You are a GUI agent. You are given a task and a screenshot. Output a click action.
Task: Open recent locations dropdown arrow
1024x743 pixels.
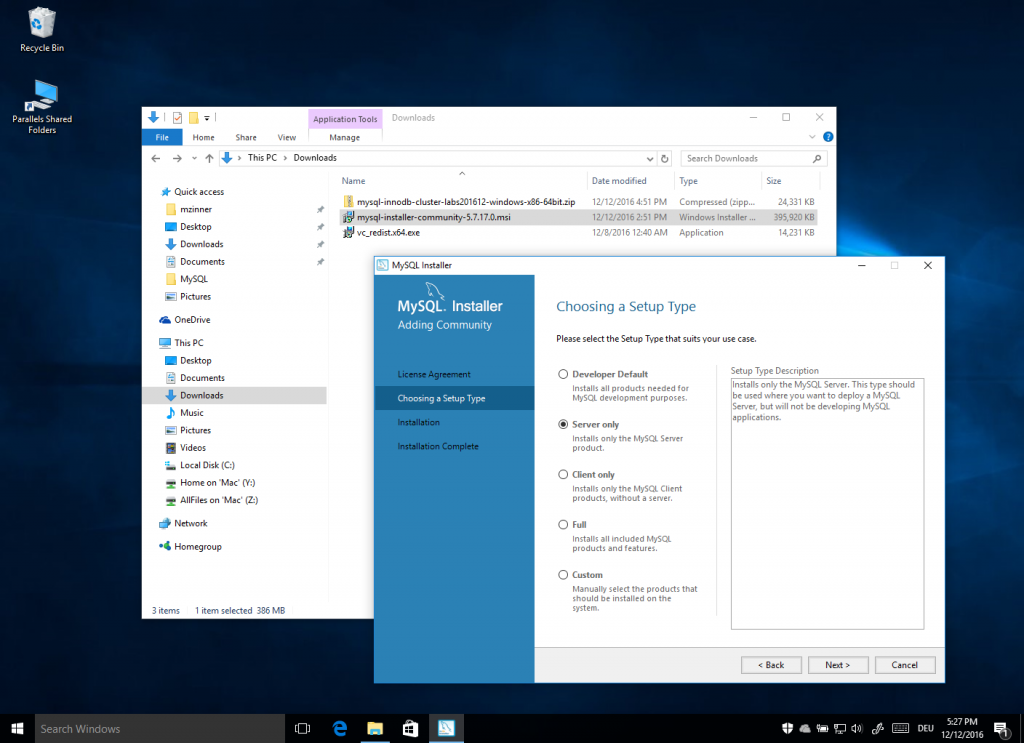point(194,158)
